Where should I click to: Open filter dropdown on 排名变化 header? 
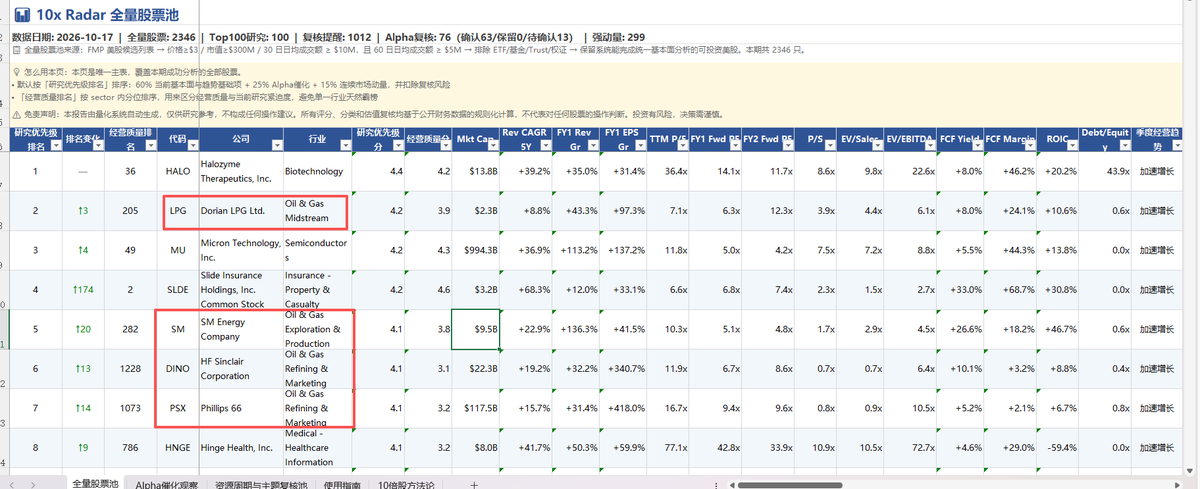(98, 145)
